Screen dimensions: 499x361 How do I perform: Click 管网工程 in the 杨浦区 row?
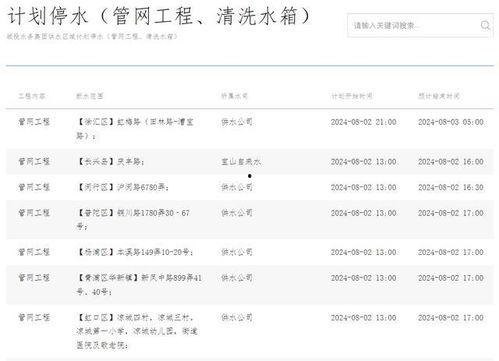pyautogui.click(x=34, y=252)
